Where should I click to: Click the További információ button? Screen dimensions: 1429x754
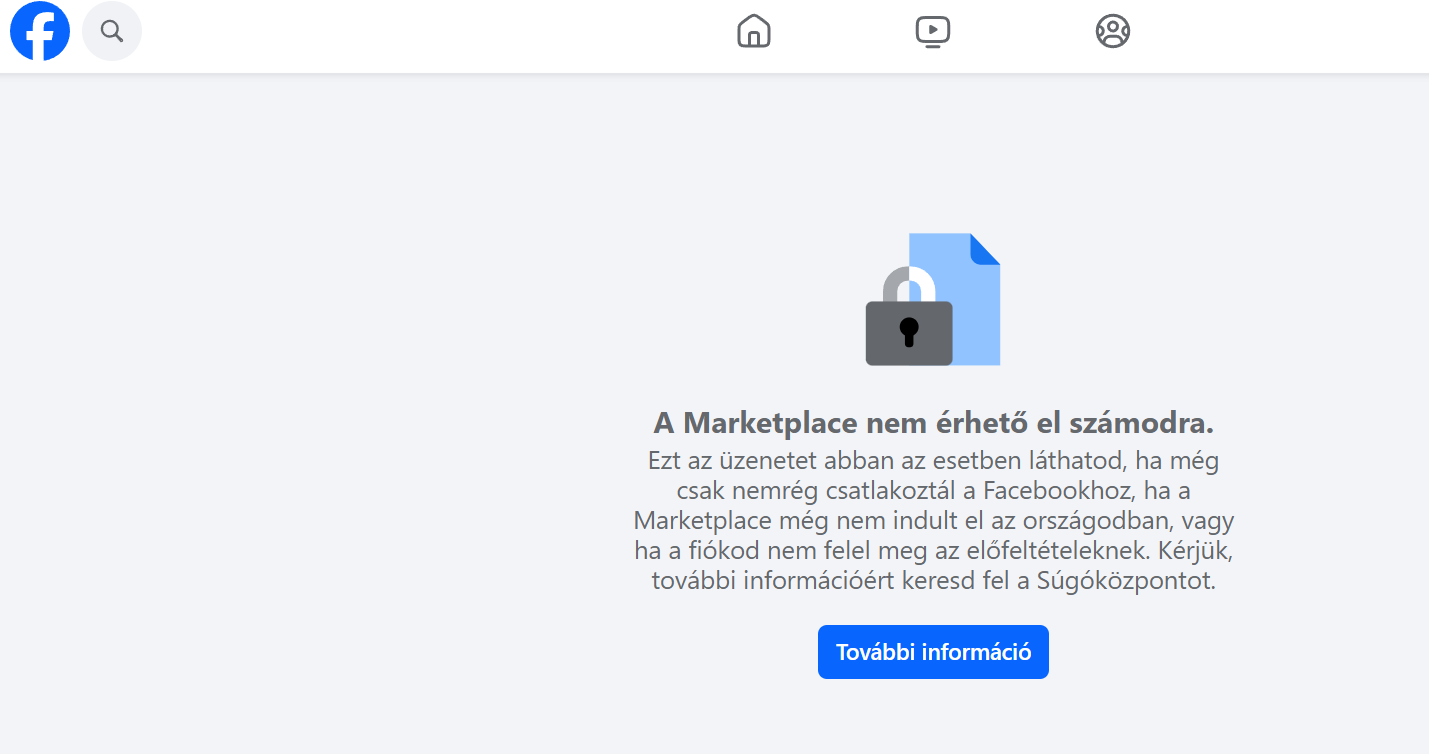point(933,652)
